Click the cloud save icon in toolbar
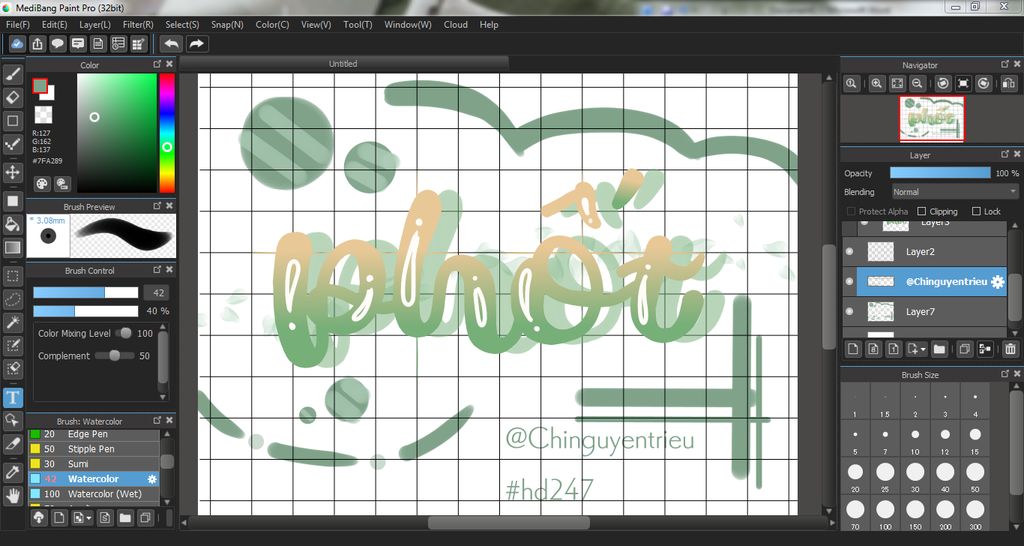1024x546 pixels. point(18,44)
